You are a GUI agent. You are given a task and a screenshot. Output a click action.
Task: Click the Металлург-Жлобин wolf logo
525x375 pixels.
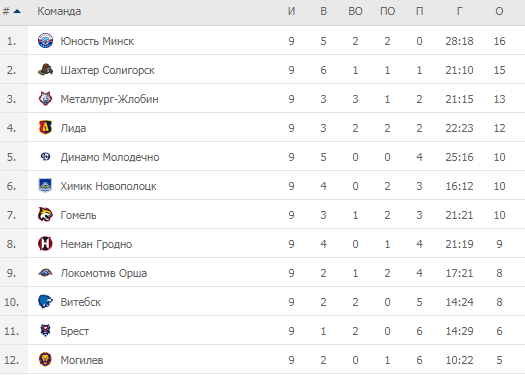(x=45, y=99)
